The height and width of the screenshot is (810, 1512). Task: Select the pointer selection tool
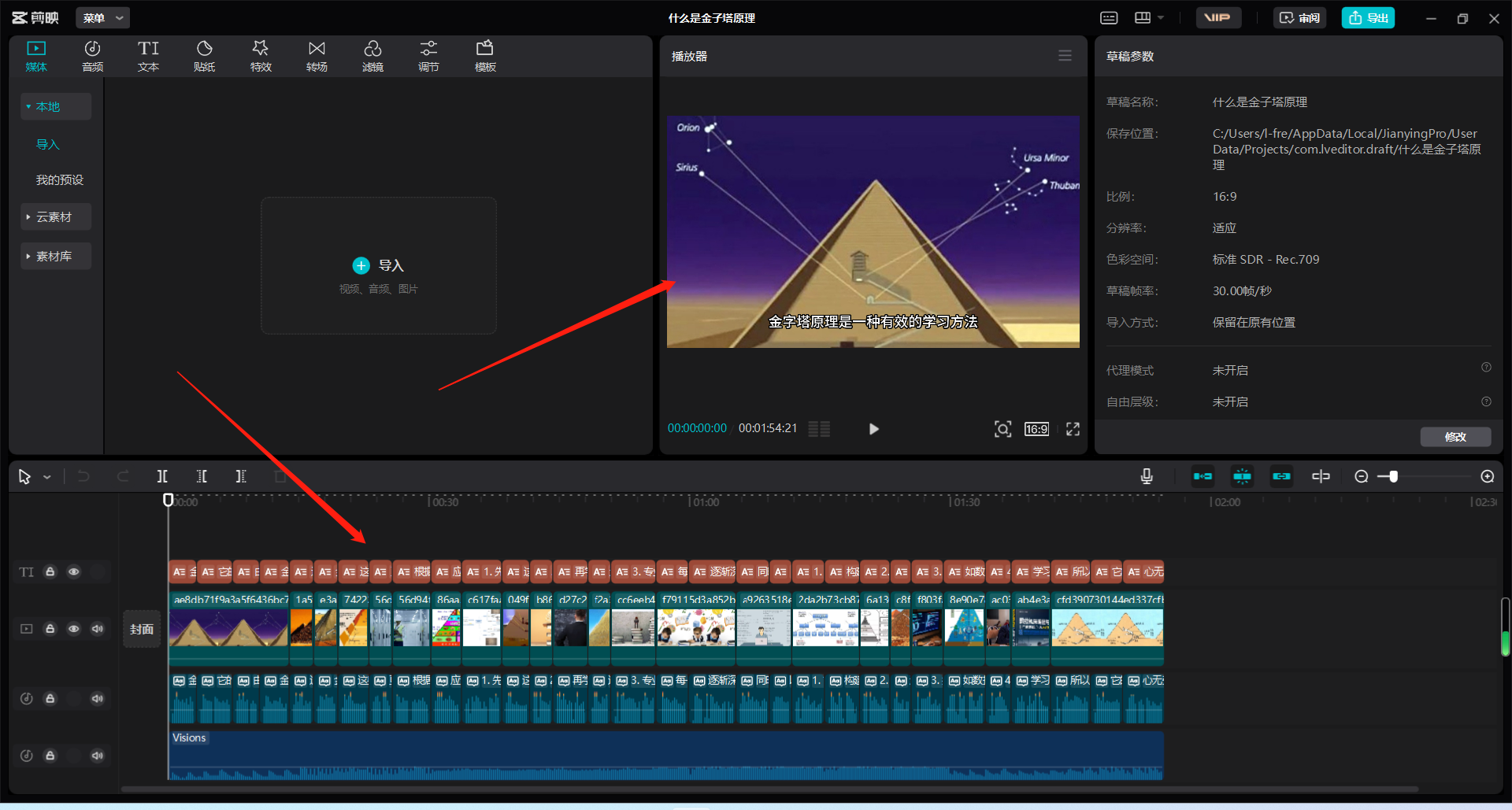[x=24, y=476]
